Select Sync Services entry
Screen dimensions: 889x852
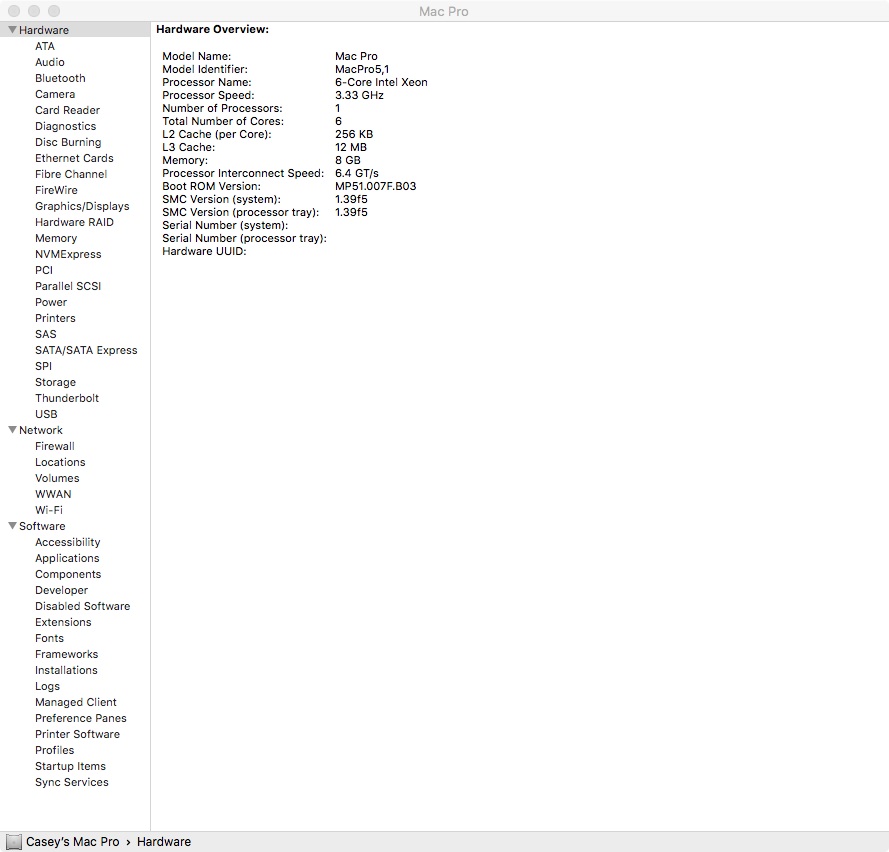71,782
